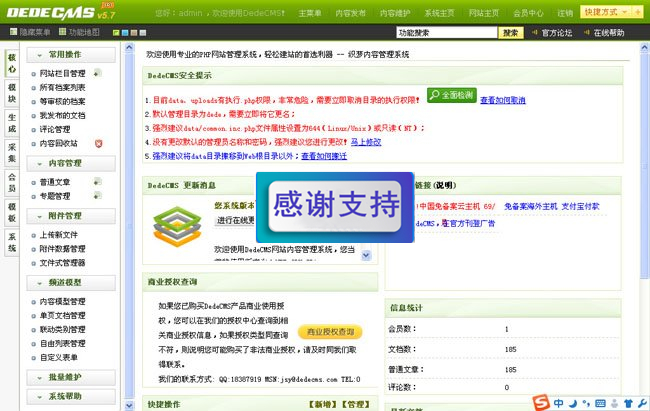Expand the 批量维护 menu section

71,377
